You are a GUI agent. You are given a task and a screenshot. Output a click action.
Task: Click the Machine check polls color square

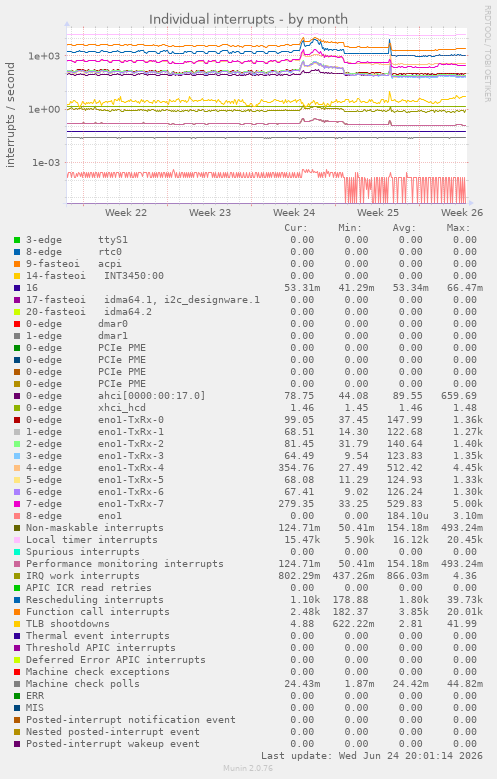pos(17,684)
